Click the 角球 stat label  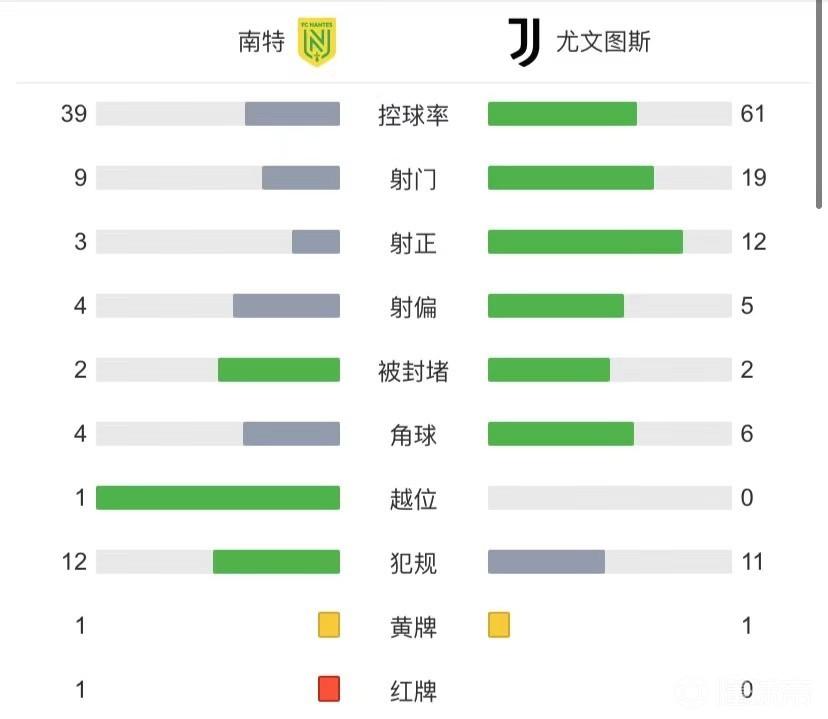coord(413,435)
